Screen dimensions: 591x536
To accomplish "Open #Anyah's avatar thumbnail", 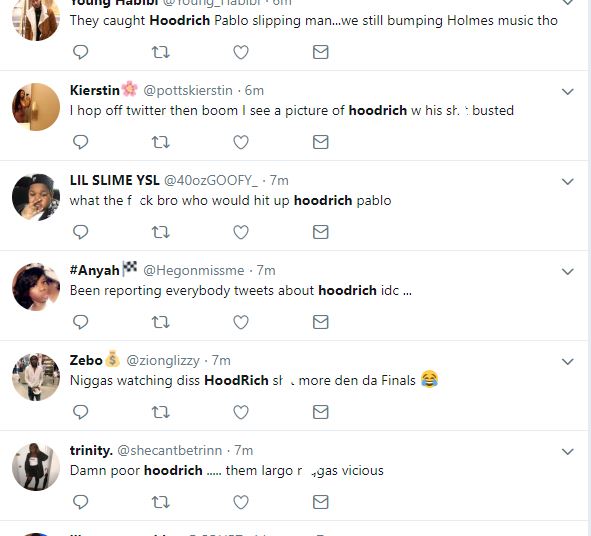I will [36, 287].
